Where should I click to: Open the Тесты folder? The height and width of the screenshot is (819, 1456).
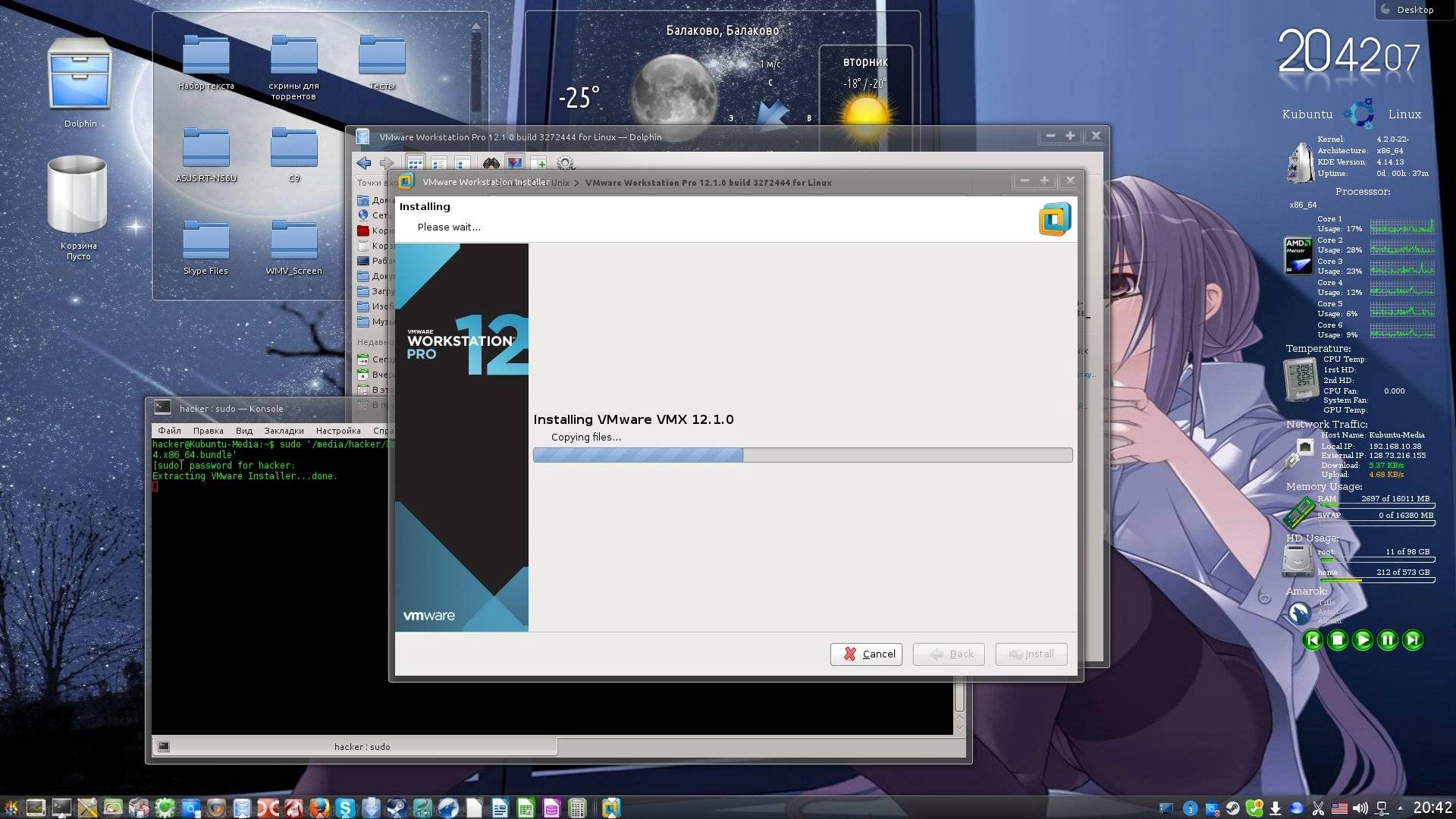tap(381, 63)
